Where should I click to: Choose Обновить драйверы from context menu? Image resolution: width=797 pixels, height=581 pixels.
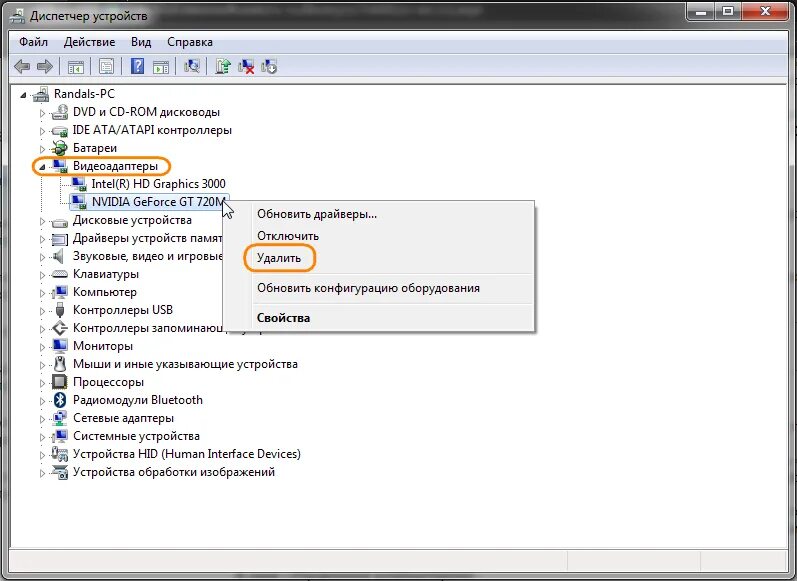(379, 214)
